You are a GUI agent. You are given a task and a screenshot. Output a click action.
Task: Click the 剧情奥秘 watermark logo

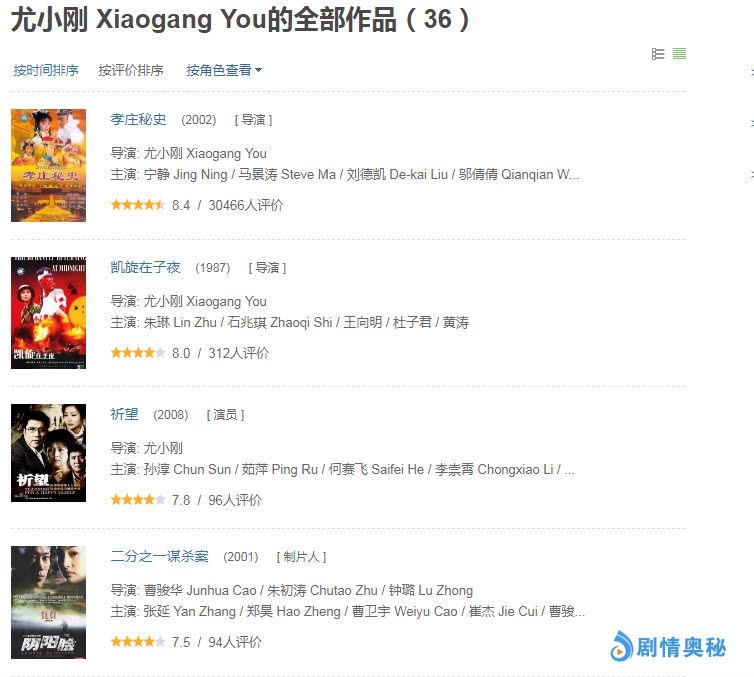pyautogui.click(x=668, y=646)
